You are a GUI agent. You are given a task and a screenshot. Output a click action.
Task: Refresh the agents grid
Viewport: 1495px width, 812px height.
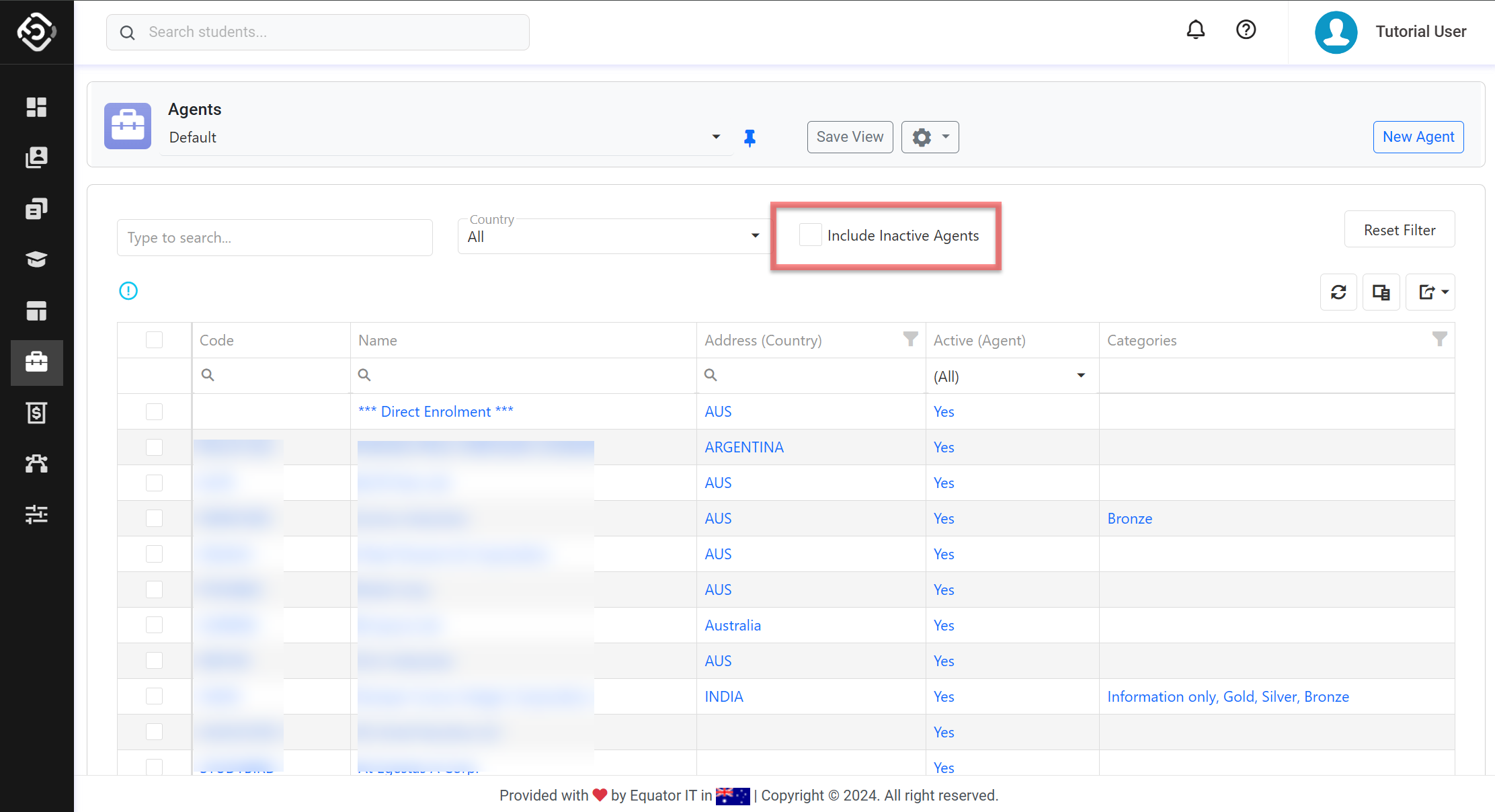pyautogui.click(x=1338, y=292)
